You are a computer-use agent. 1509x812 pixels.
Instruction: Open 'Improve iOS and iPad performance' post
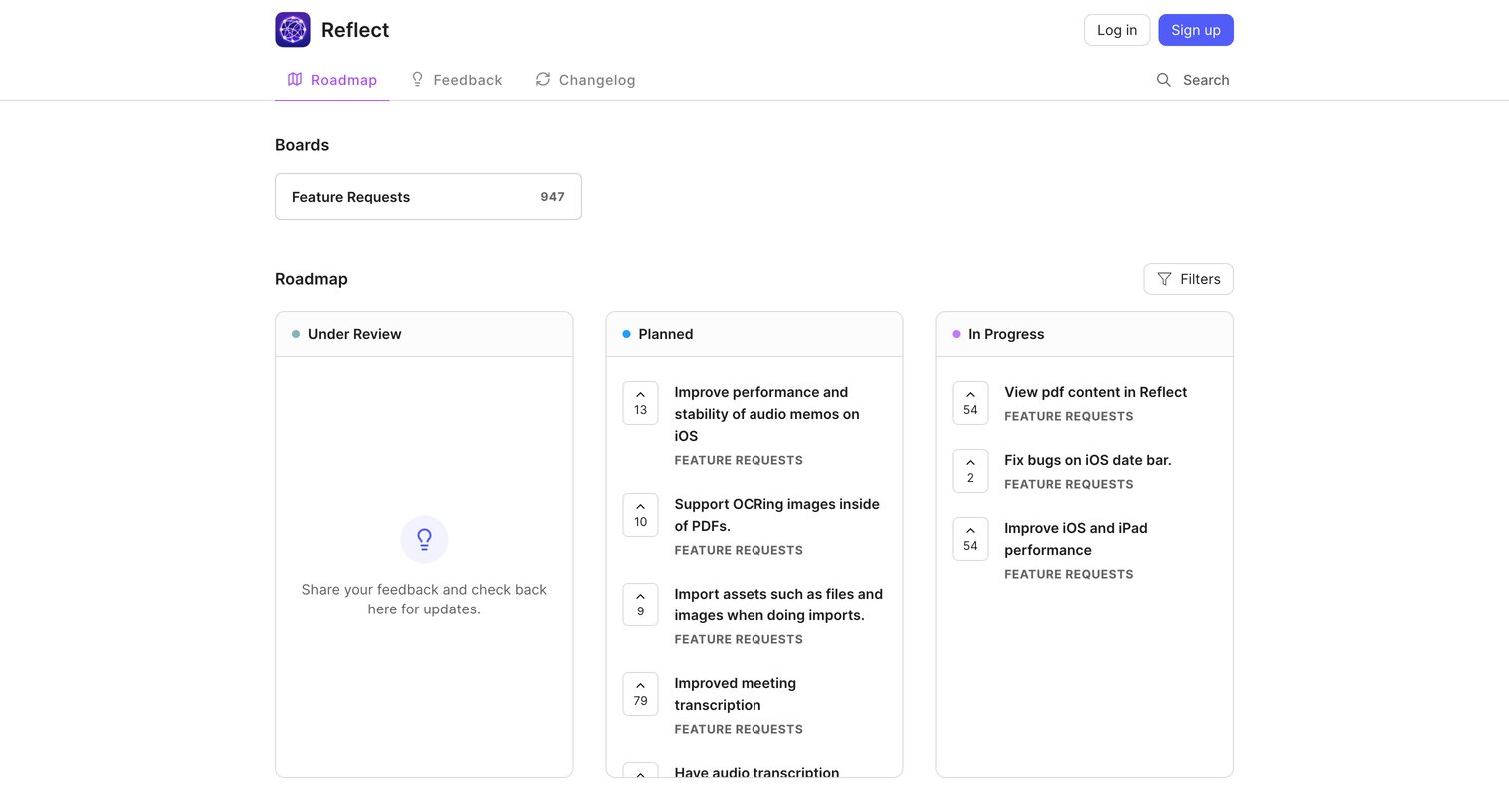[x=1076, y=539]
